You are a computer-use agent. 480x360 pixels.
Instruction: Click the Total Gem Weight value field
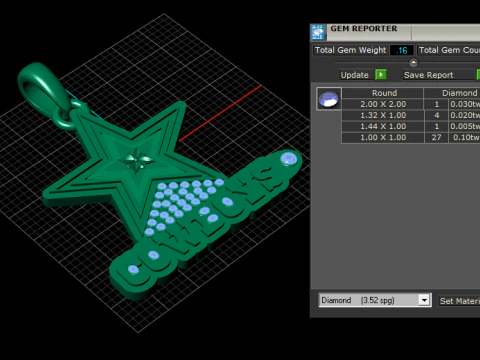(402, 50)
